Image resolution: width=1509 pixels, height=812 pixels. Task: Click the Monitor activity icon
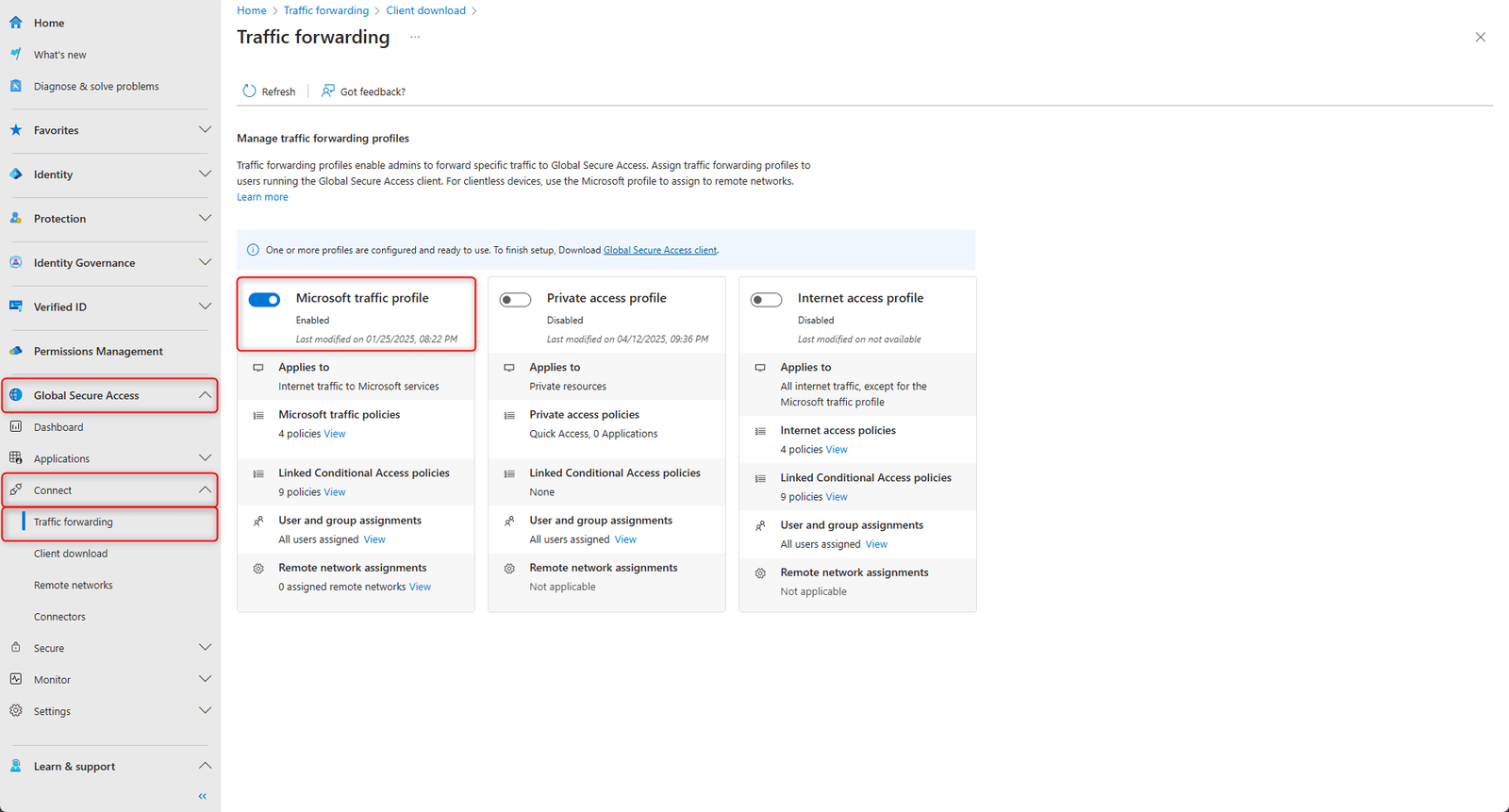point(16,679)
